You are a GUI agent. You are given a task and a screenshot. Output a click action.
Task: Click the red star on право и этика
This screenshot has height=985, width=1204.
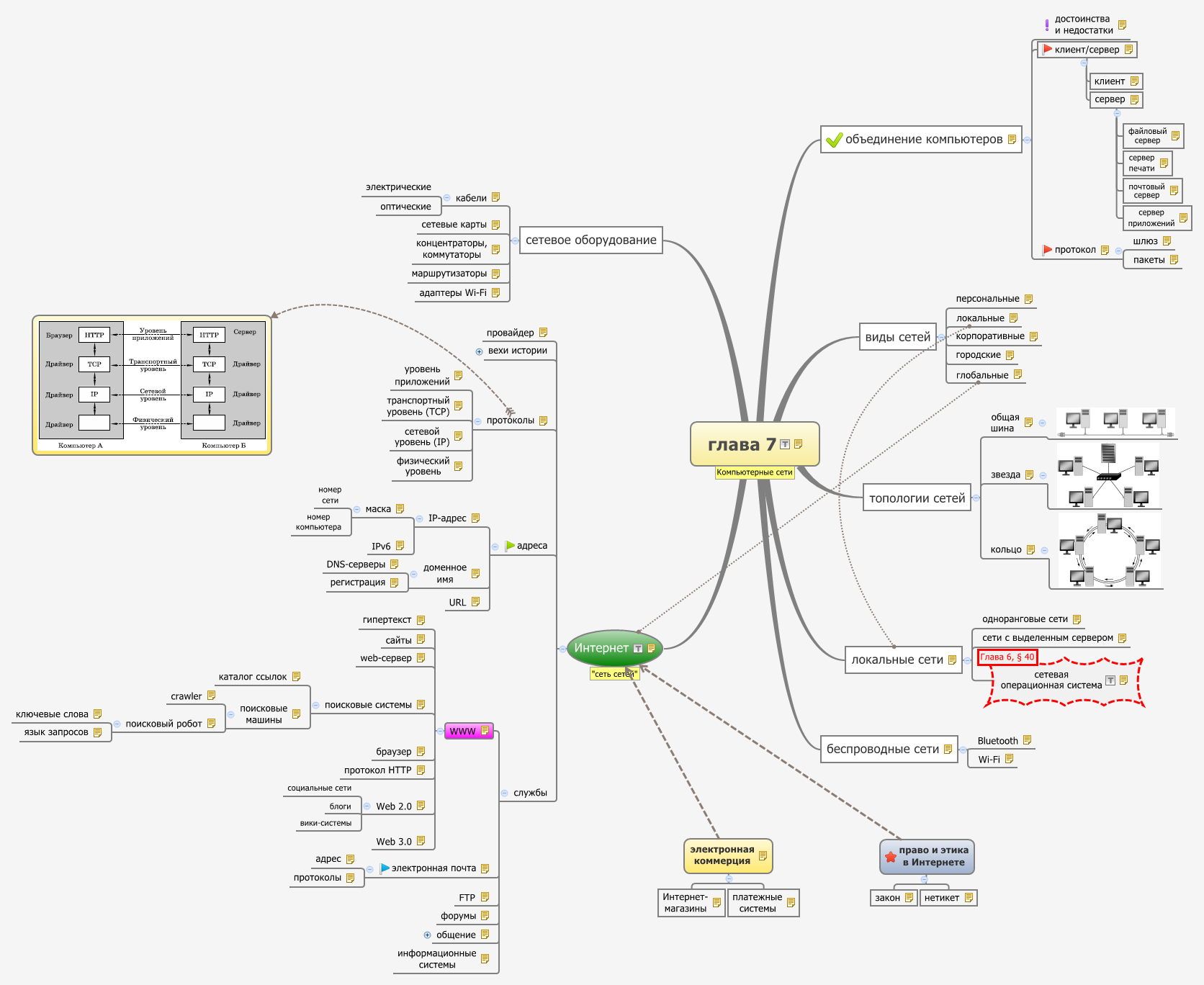tap(891, 857)
